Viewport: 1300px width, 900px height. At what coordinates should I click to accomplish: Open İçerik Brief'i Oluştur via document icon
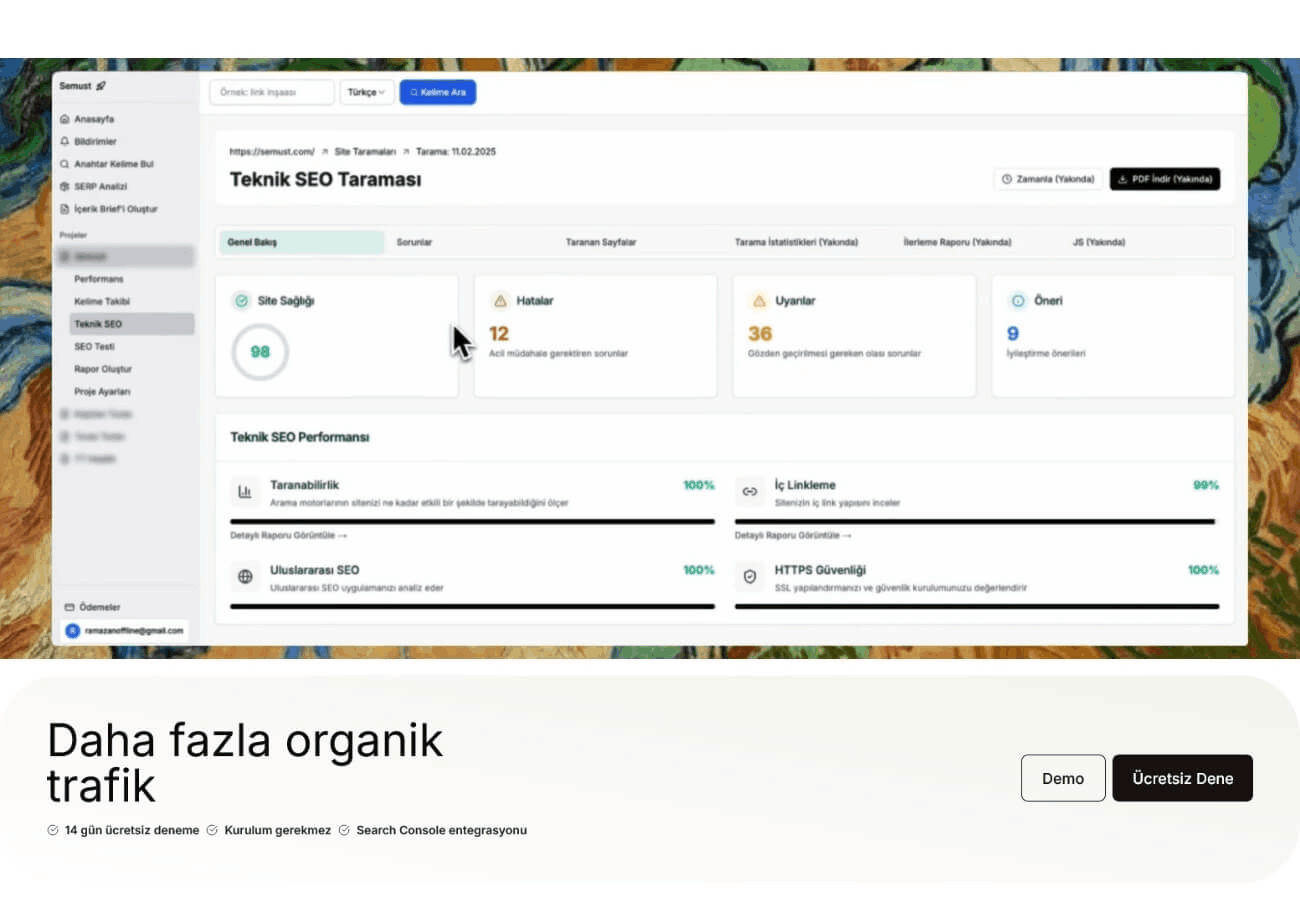[x=68, y=209]
